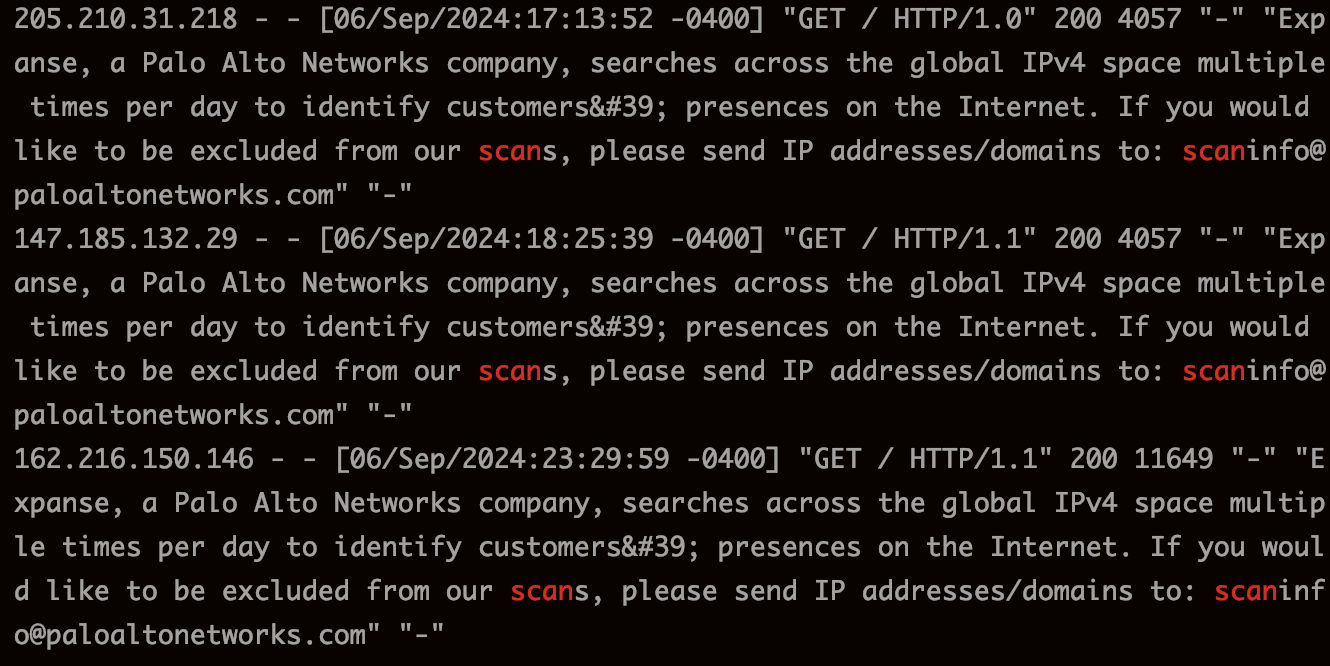
Task: Click the second entry's "HTTP/1.1" text
Action: point(958,239)
